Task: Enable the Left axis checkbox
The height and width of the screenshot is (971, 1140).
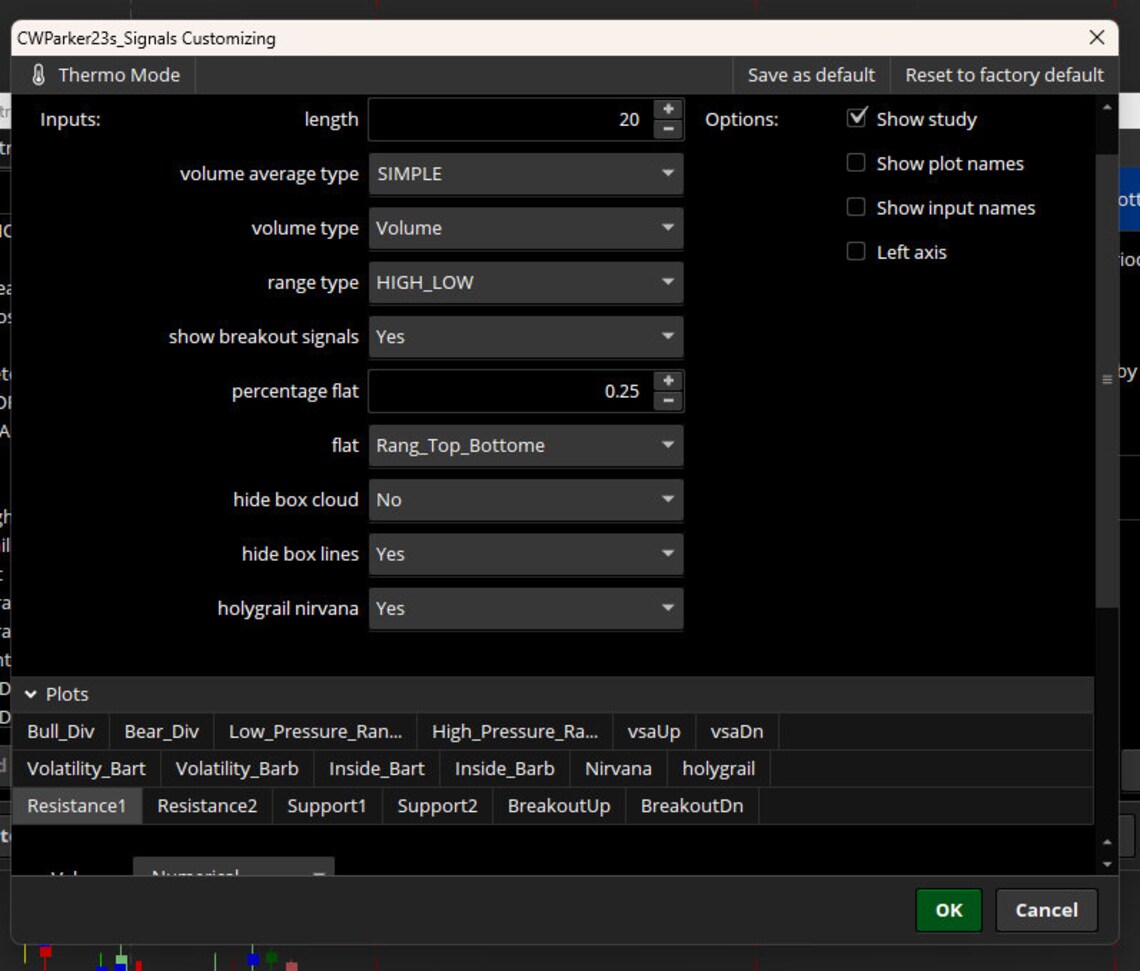Action: (x=856, y=251)
